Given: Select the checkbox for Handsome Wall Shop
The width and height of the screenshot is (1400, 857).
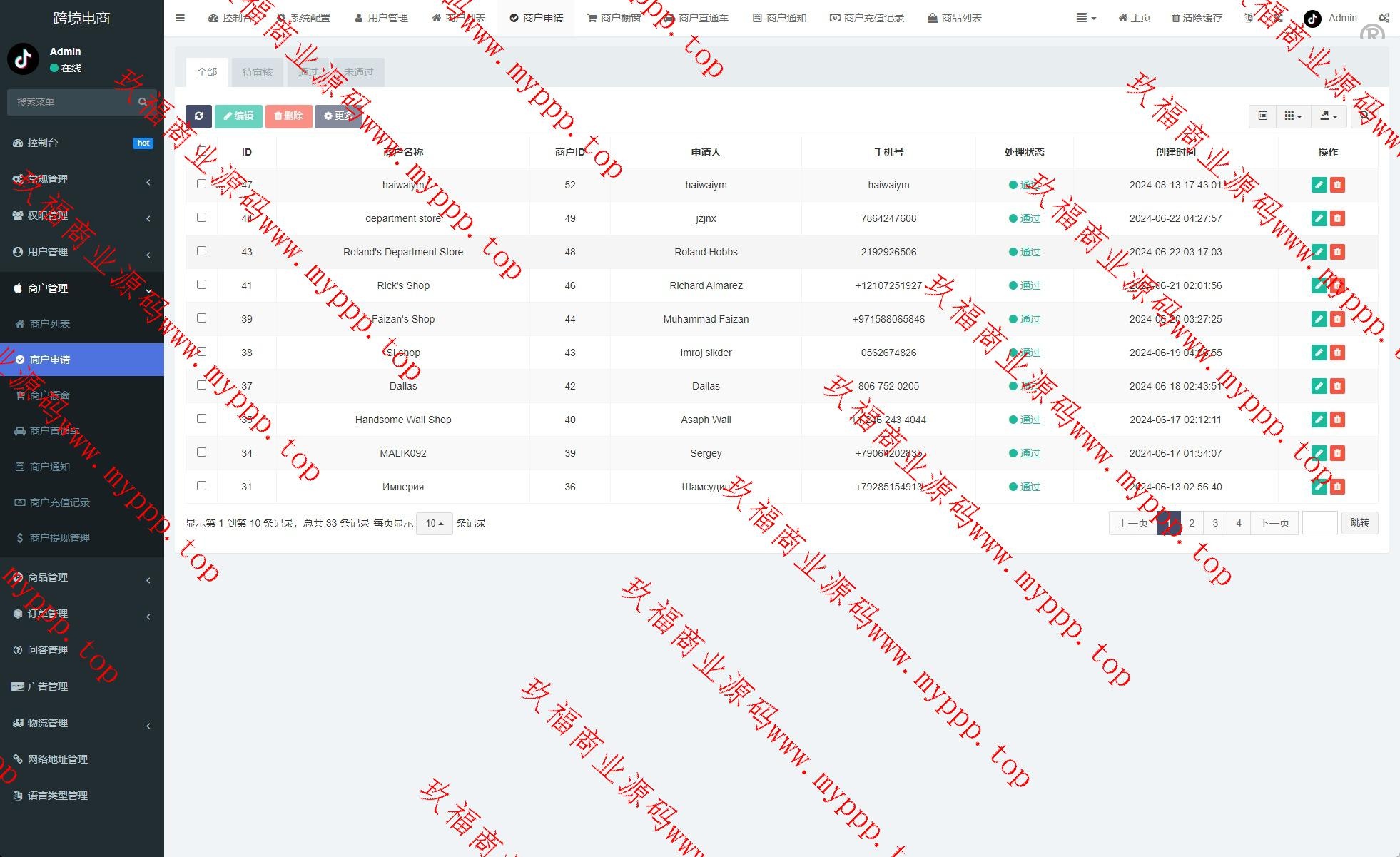Looking at the screenshot, I should click(x=201, y=419).
